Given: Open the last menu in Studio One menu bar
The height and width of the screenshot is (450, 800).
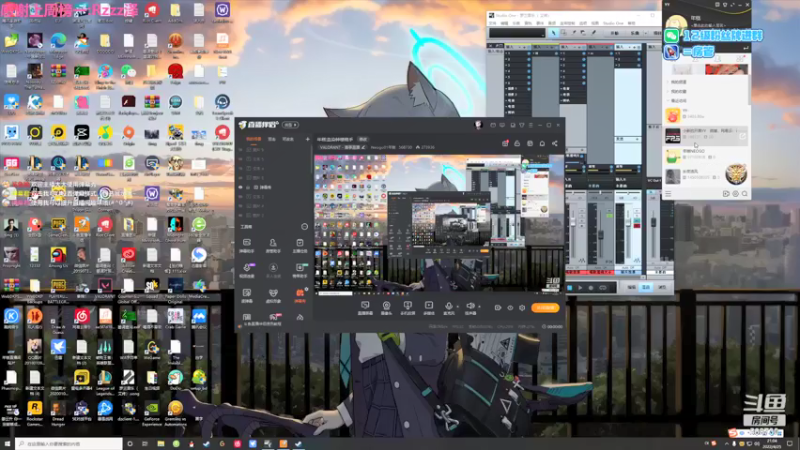Looking at the screenshot, I should click(x=632, y=23).
